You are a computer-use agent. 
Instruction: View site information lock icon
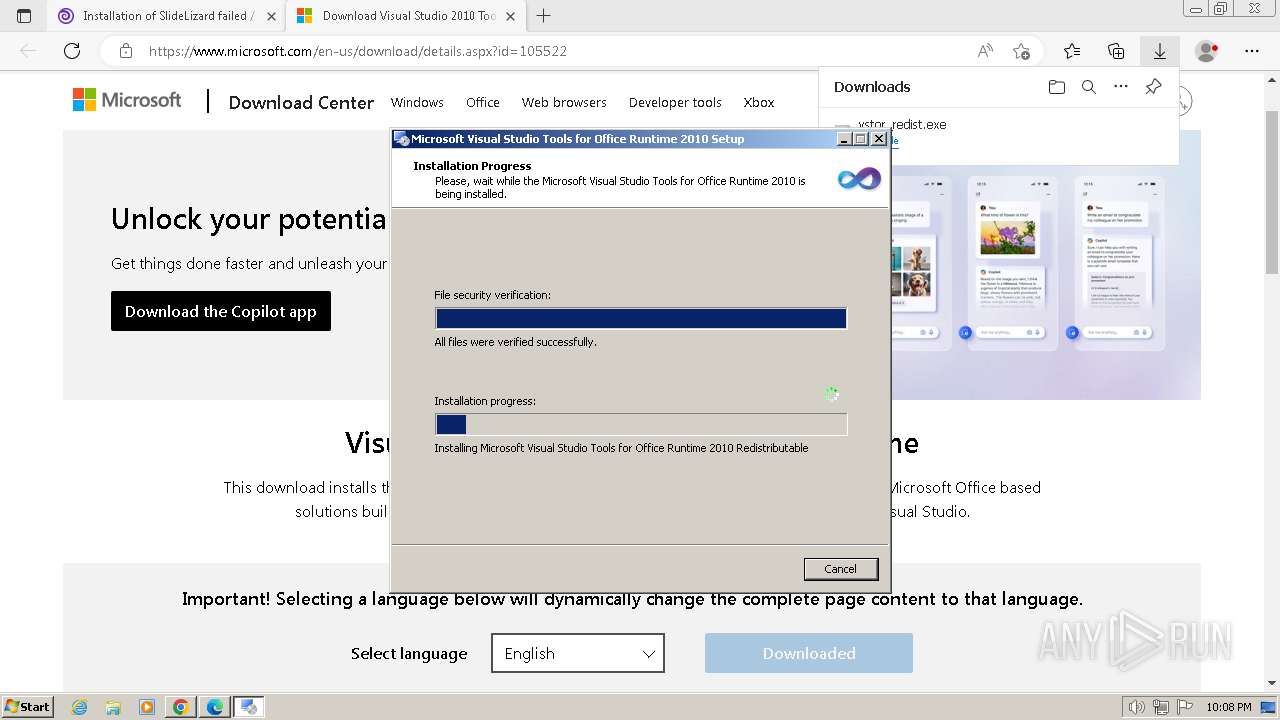click(x=125, y=51)
